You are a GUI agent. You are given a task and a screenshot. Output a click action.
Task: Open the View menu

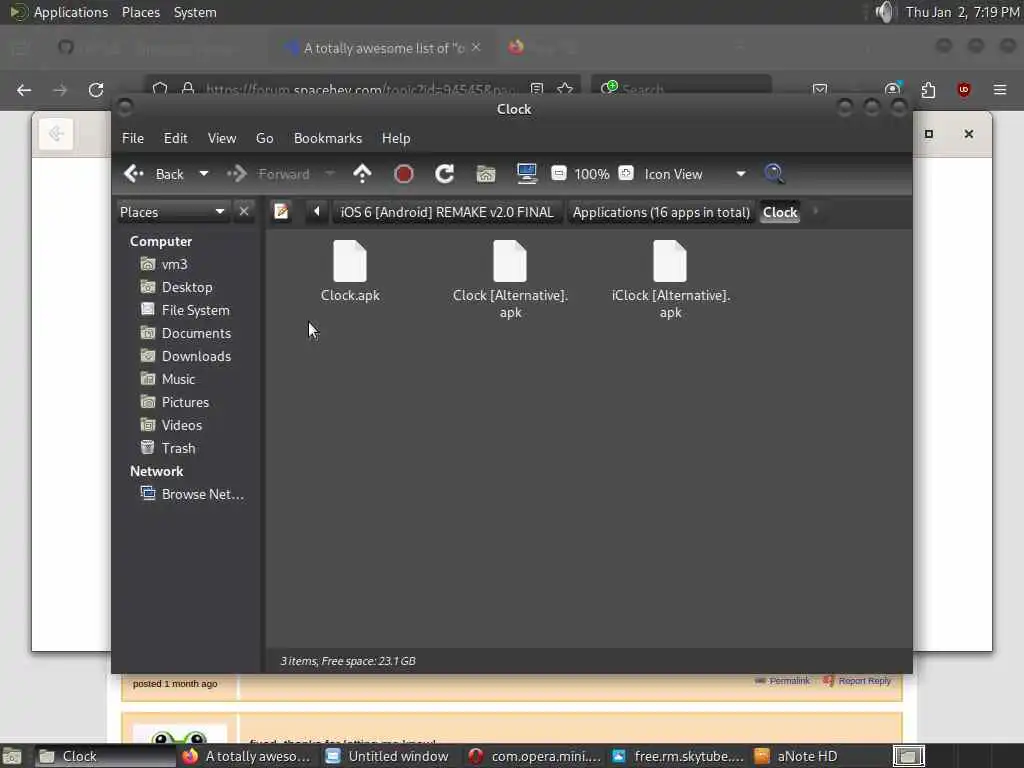(x=222, y=138)
